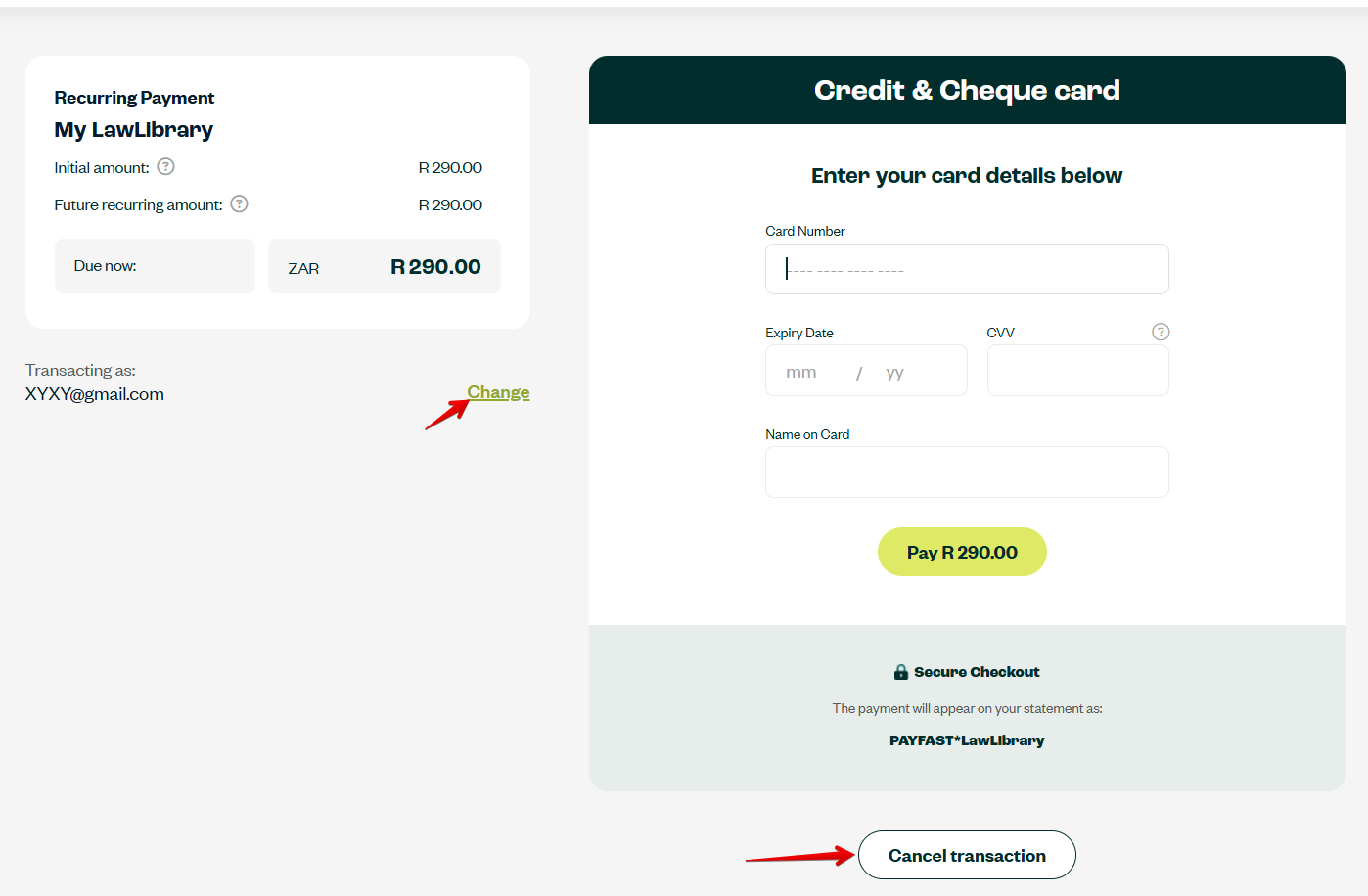Click the Recurring Payment label

coord(134,98)
